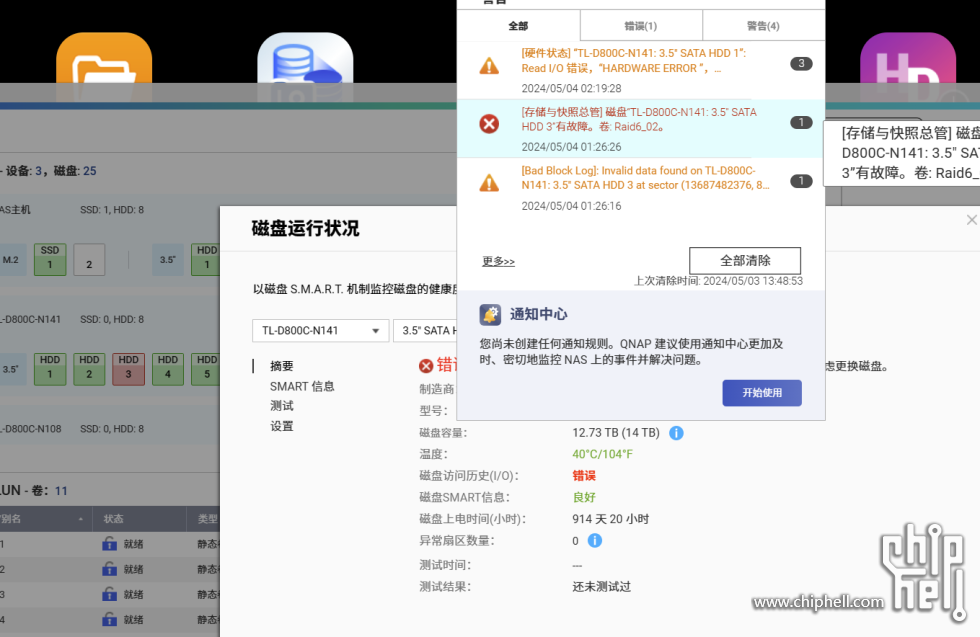
Task: Open the purple HD app icon
Action: pos(908,66)
